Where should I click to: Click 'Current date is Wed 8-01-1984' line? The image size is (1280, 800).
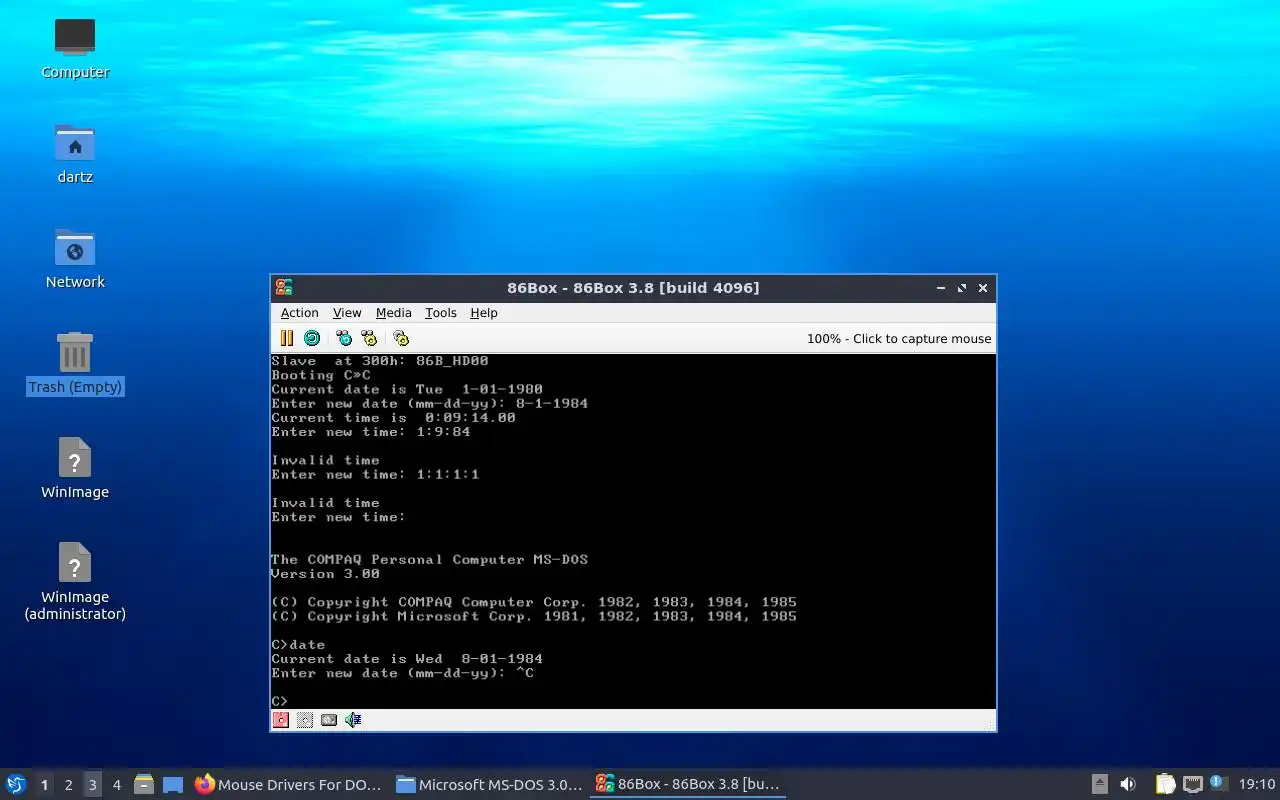(407, 659)
